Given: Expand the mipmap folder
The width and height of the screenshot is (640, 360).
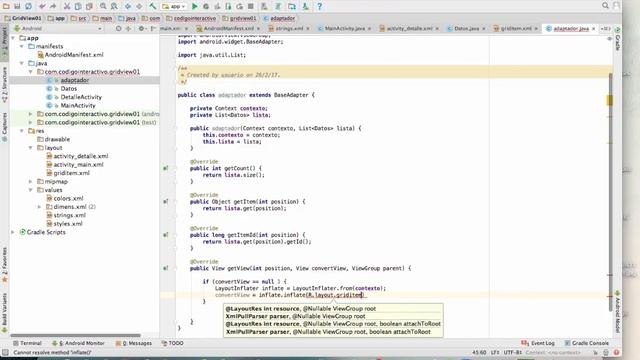Looking at the screenshot, I should click(x=31, y=182).
